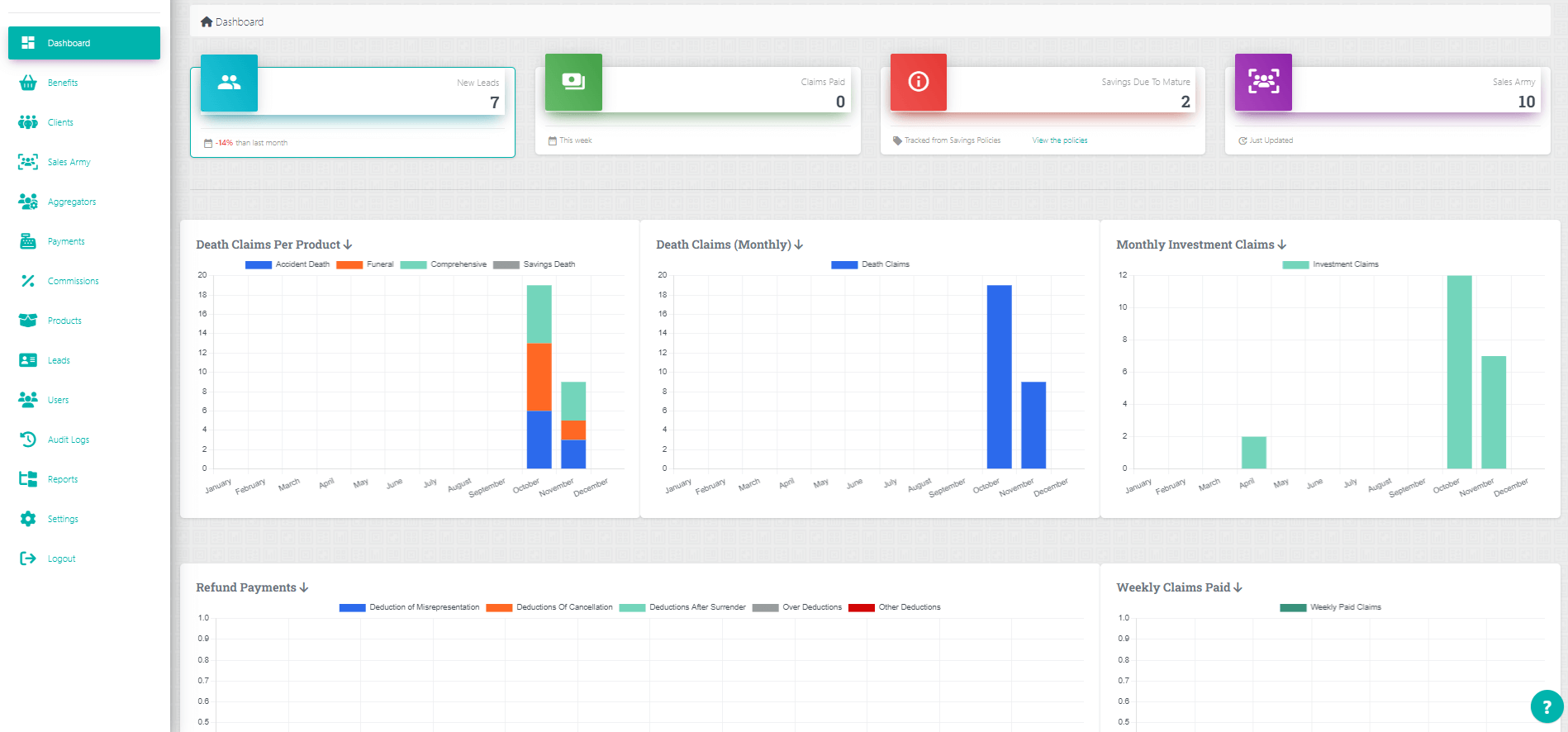Collapse the Death Claims (Monthly) panel arrow

tap(799, 245)
